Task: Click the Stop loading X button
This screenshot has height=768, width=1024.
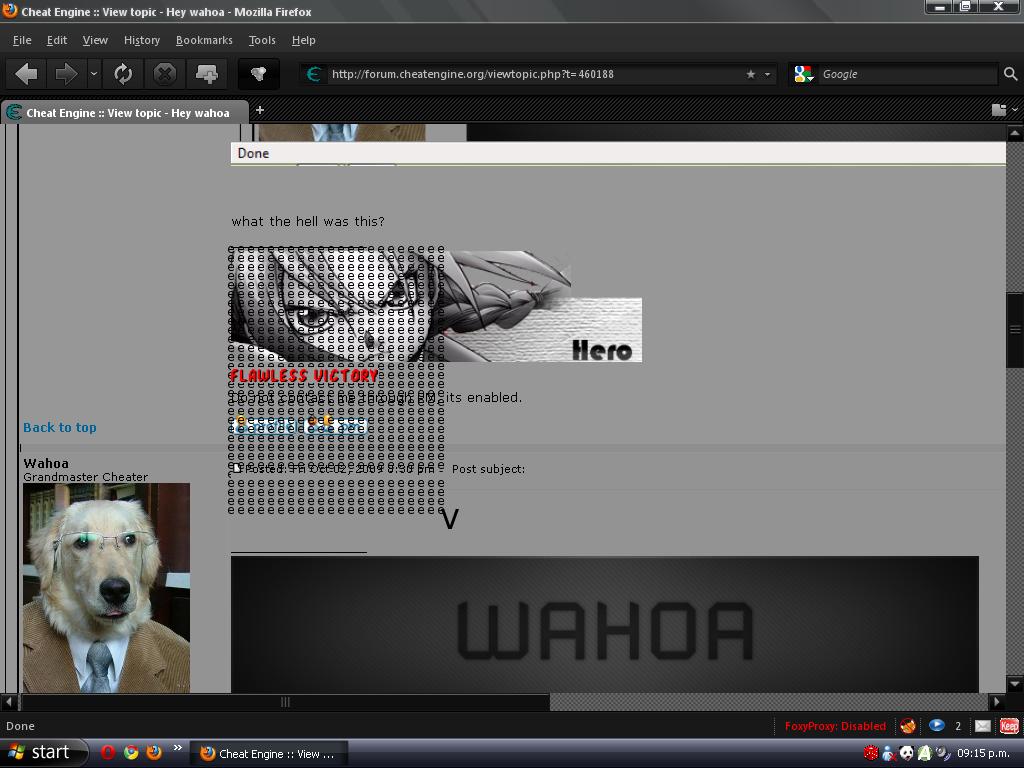Action: pos(165,74)
